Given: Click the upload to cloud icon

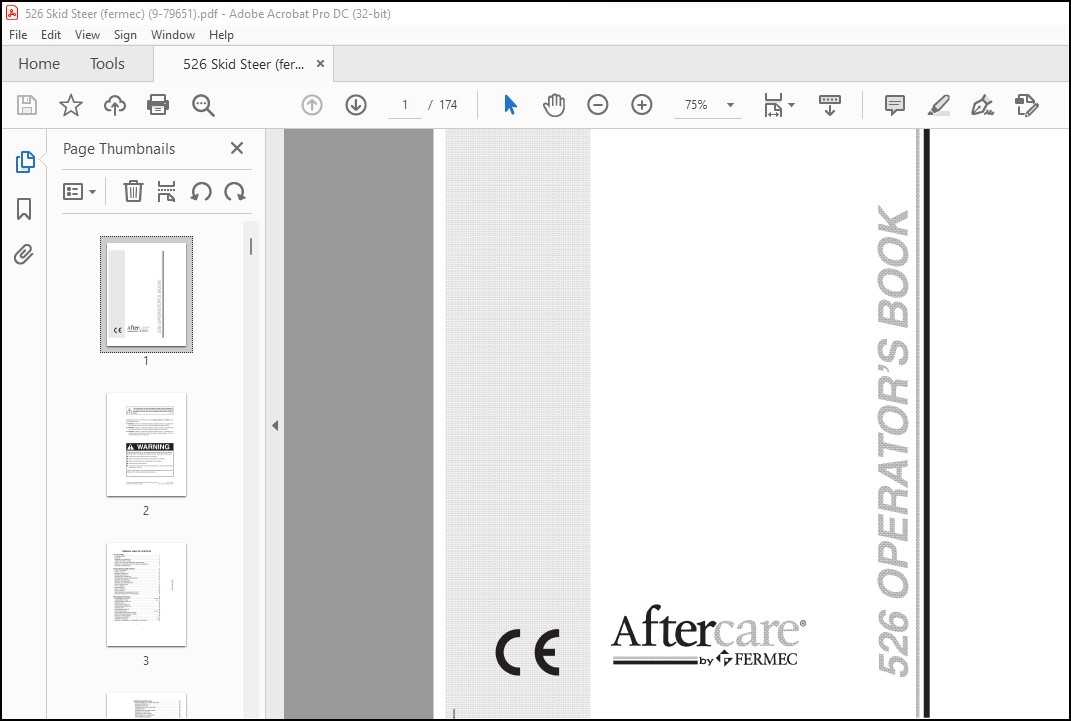Looking at the screenshot, I should point(115,105).
